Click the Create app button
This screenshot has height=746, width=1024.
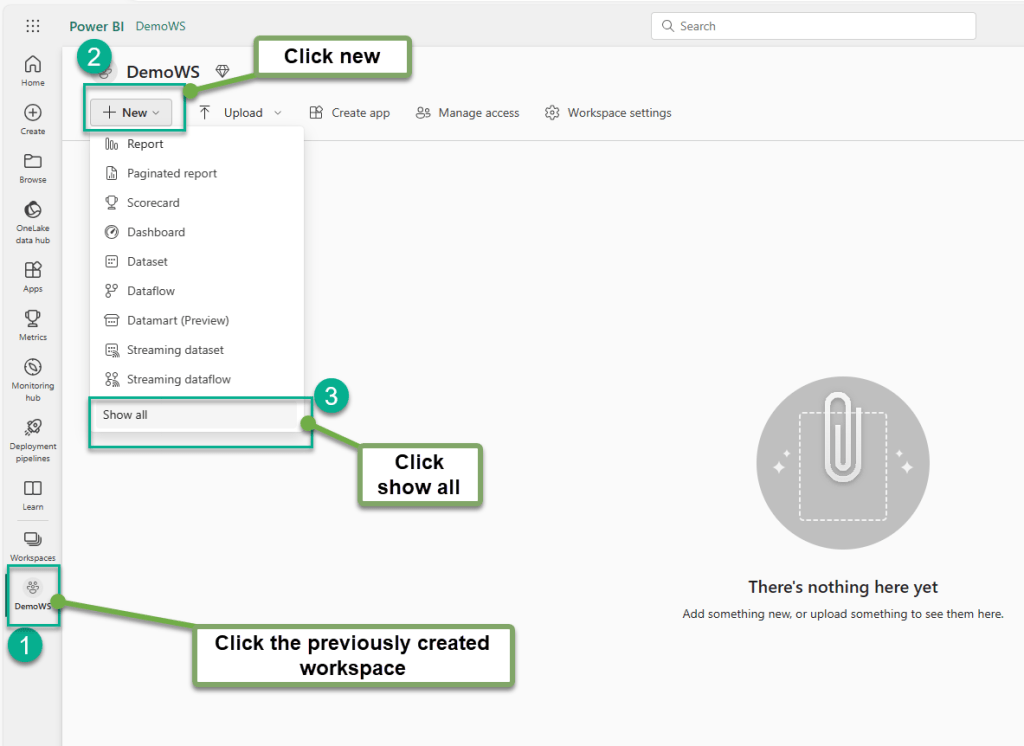pyautogui.click(x=349, y=112)
